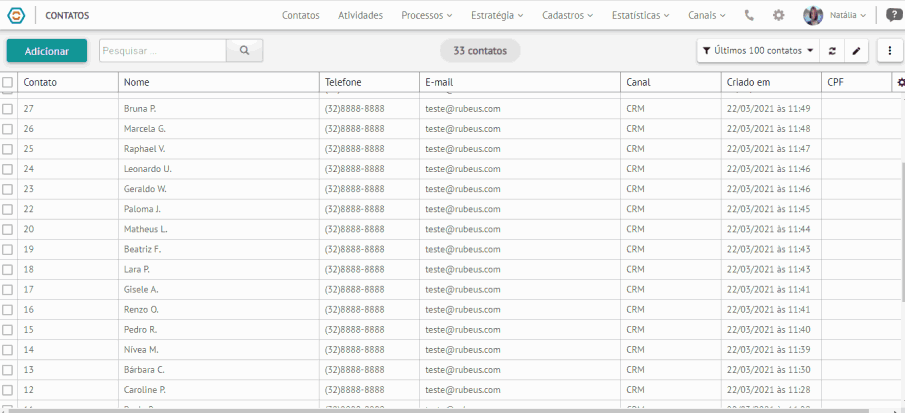This screenshot has height=413, width=905.
Task: Sort by the Contato column header
Action: 40,82
